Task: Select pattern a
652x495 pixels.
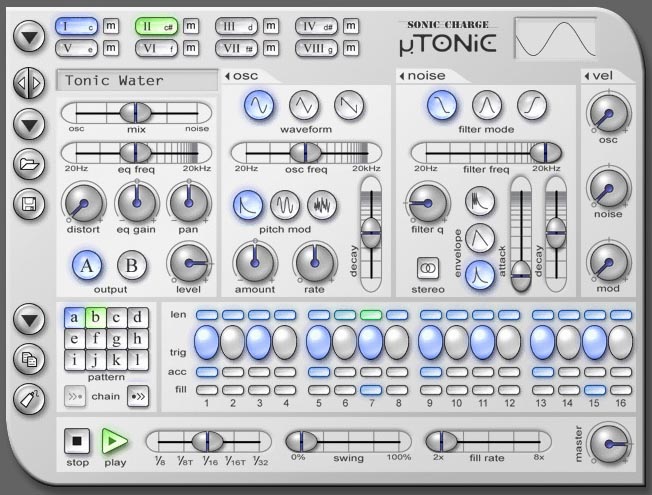Action: point(75,318)
